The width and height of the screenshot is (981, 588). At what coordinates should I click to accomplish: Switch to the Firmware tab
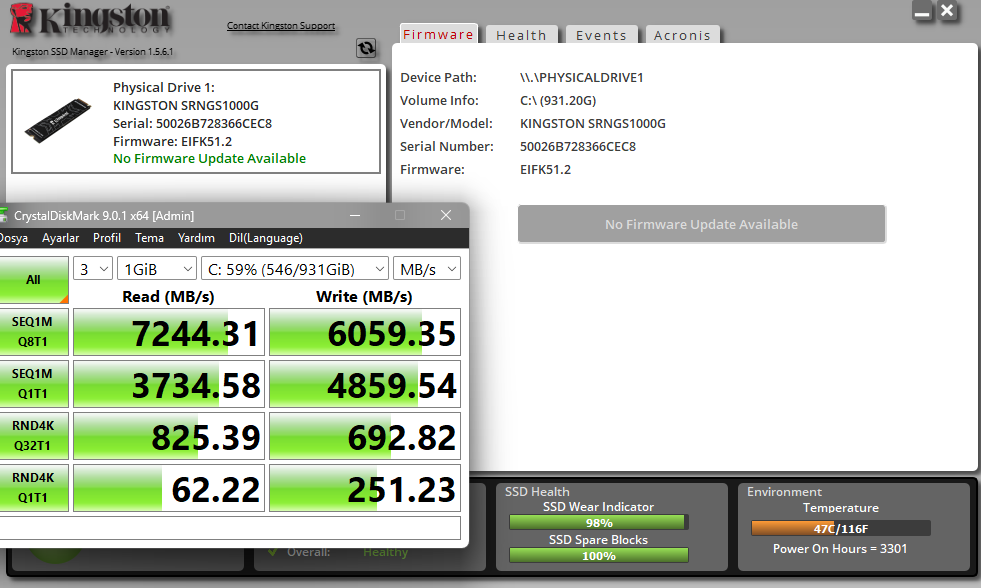point(439,34)
